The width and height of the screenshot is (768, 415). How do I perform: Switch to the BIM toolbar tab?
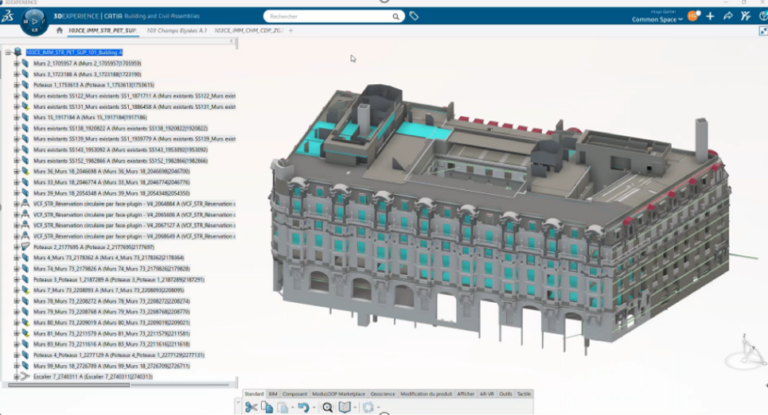coord(273,394)
